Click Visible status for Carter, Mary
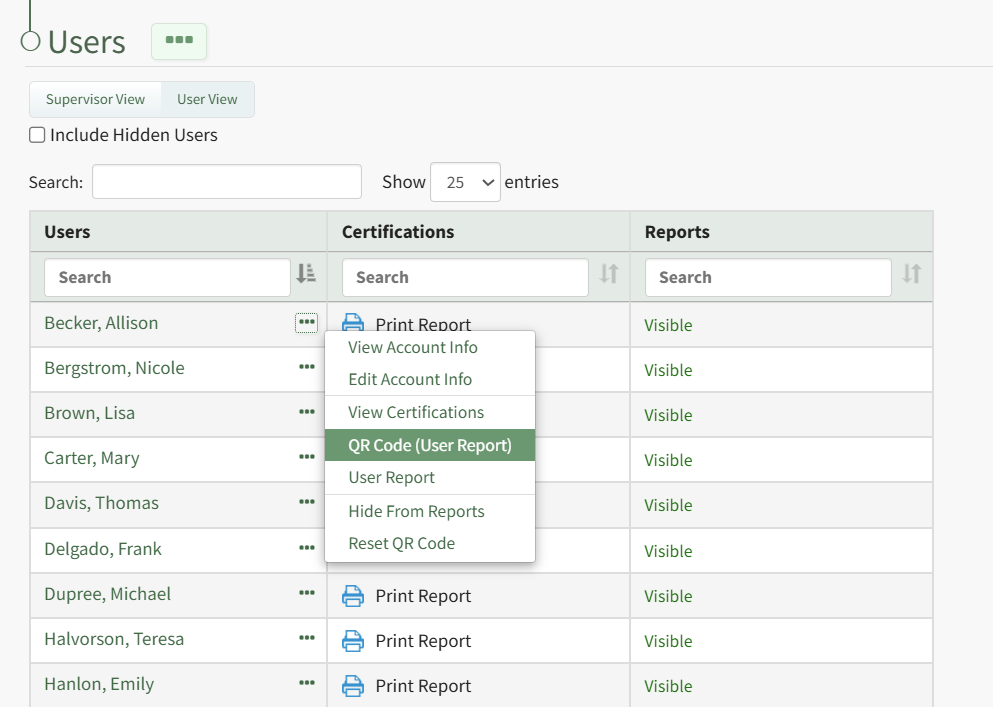Screen dimensions: 993x707 [x=668, y=460]
